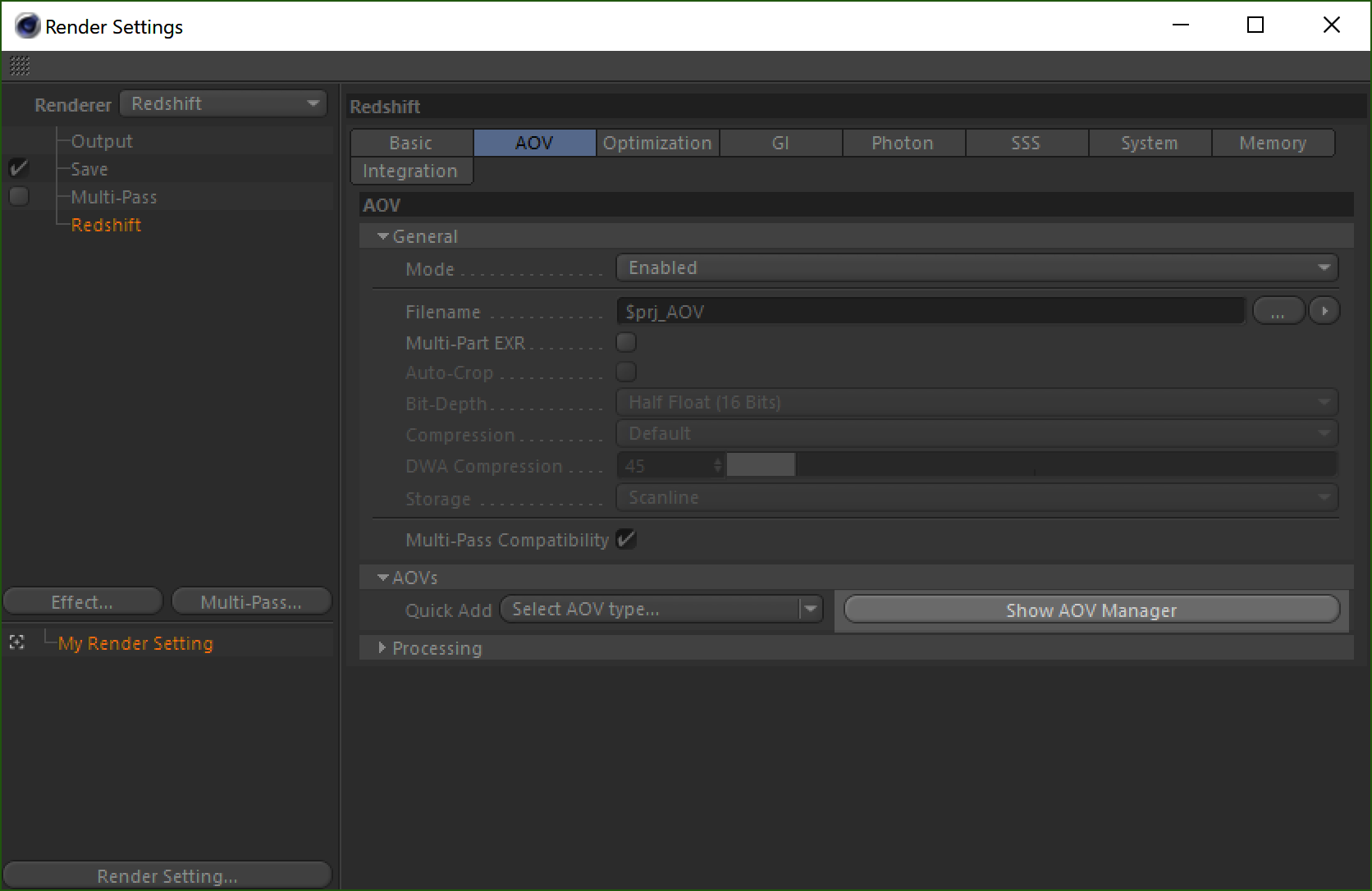Enable Multi-Part EXR checkbox
Screen dimensions: 1372x891
(x=626, y=342)
